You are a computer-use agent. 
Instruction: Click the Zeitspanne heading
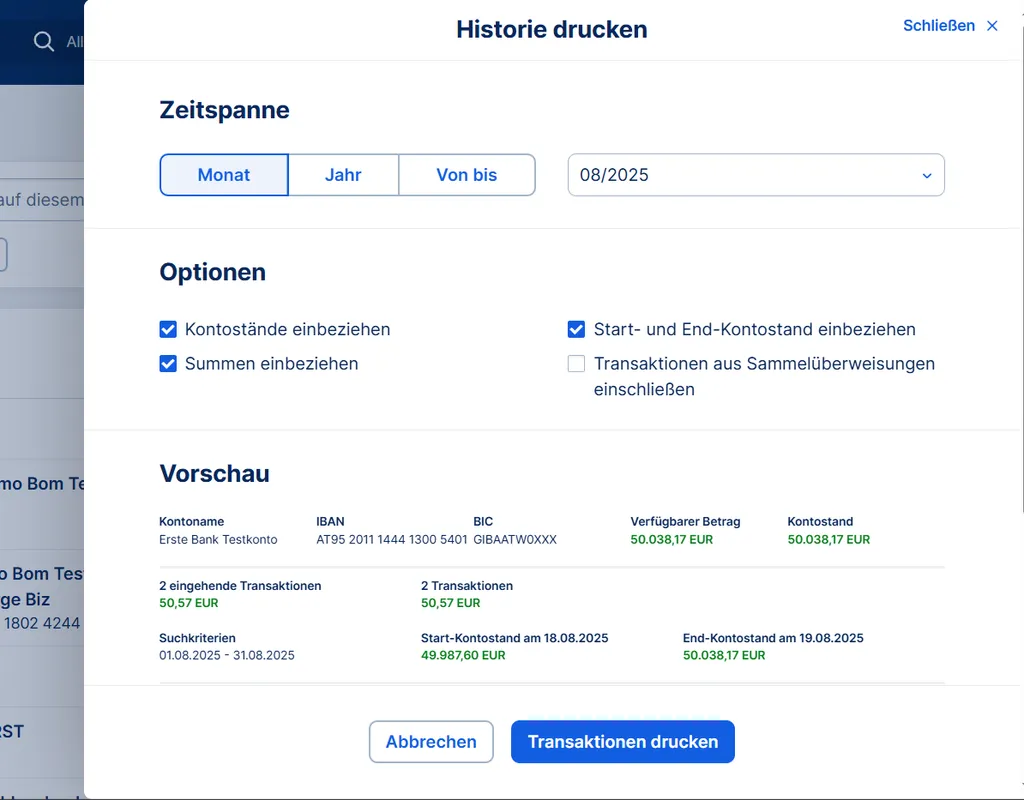click(x=224, y=110)
